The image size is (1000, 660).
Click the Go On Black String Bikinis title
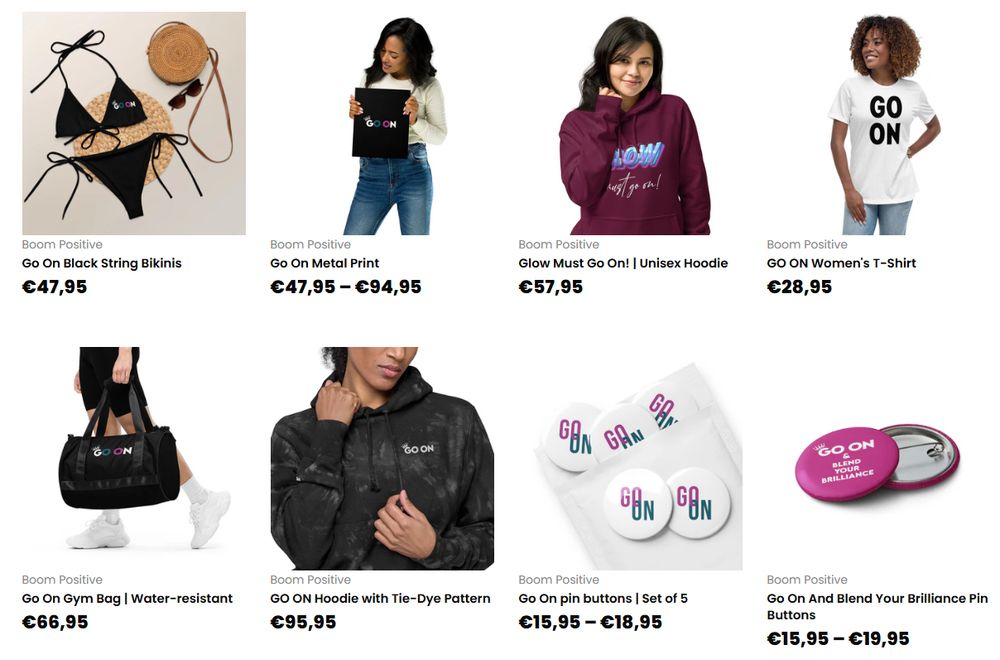[x=101, y=263]
